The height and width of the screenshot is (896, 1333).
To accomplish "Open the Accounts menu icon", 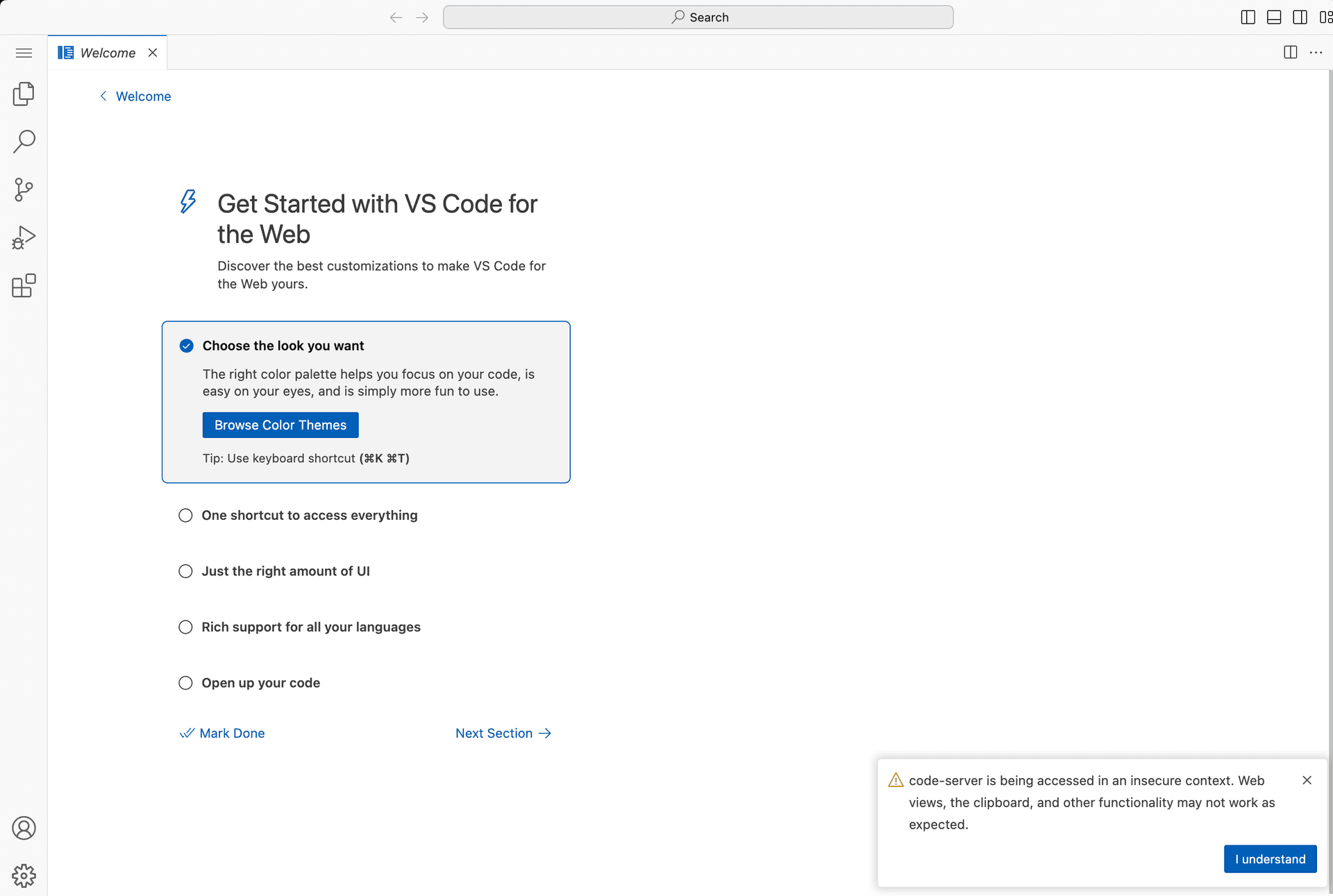I will pyautogui.click(x=24, y=828).
